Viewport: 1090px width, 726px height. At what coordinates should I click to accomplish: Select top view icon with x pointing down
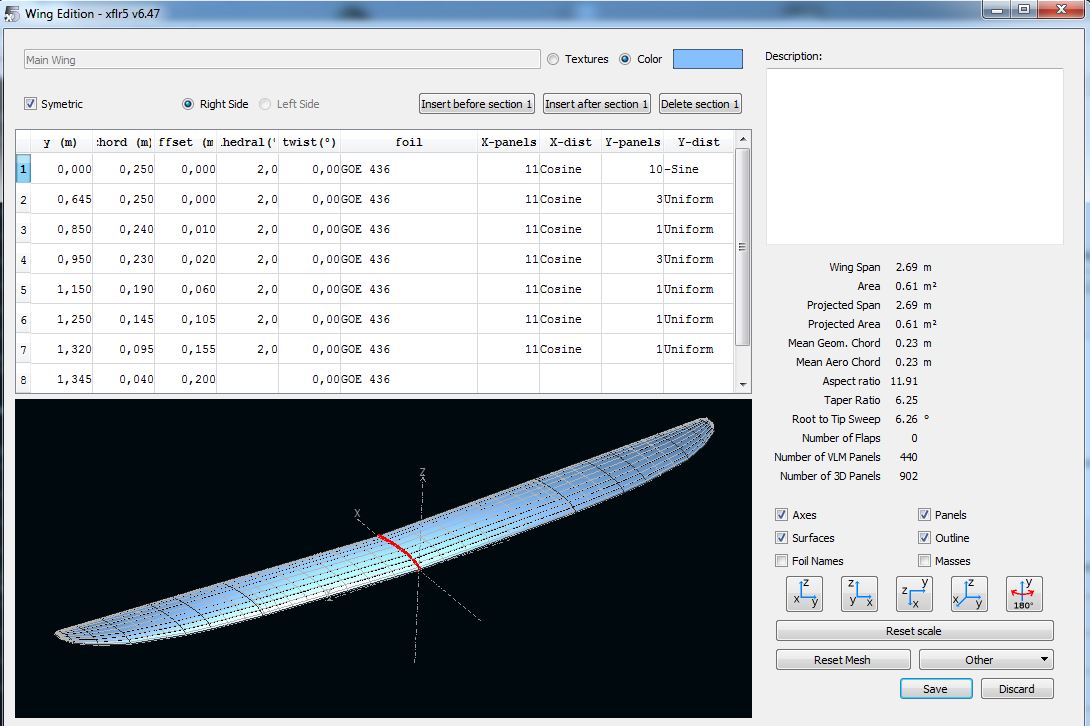[x=914, y=594]
